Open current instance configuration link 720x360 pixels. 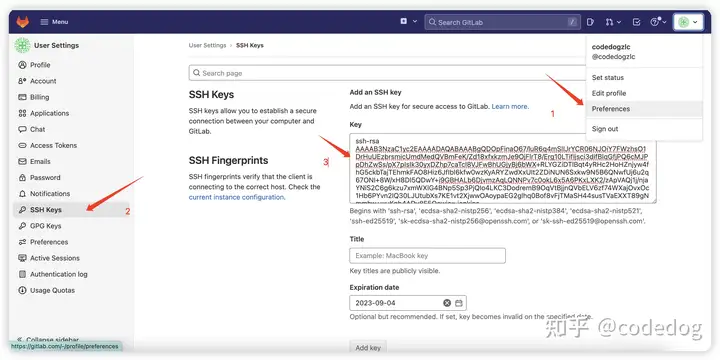[x=236, y=197]
